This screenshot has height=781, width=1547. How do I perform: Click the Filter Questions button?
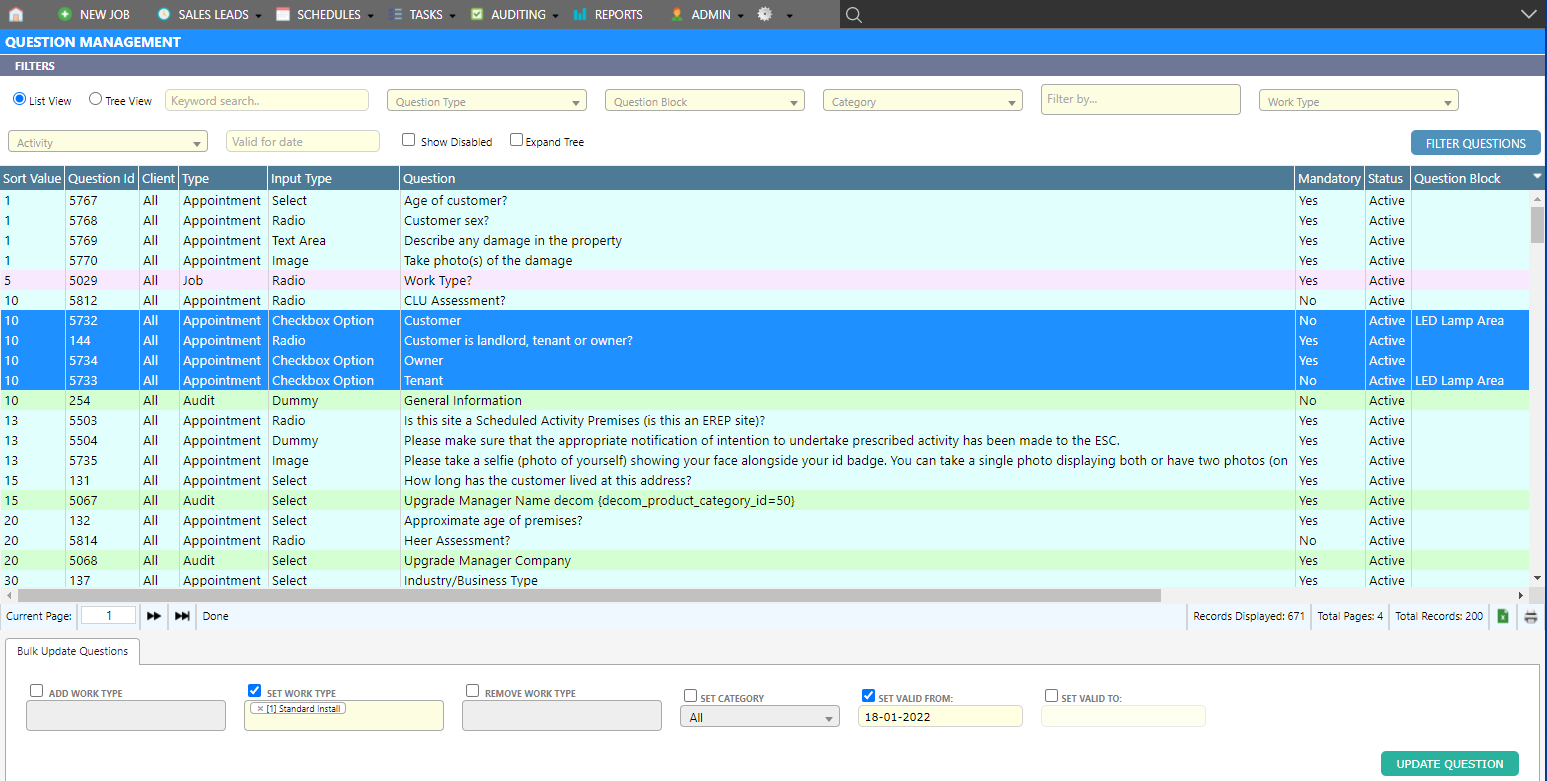[x=1475, y=143]
